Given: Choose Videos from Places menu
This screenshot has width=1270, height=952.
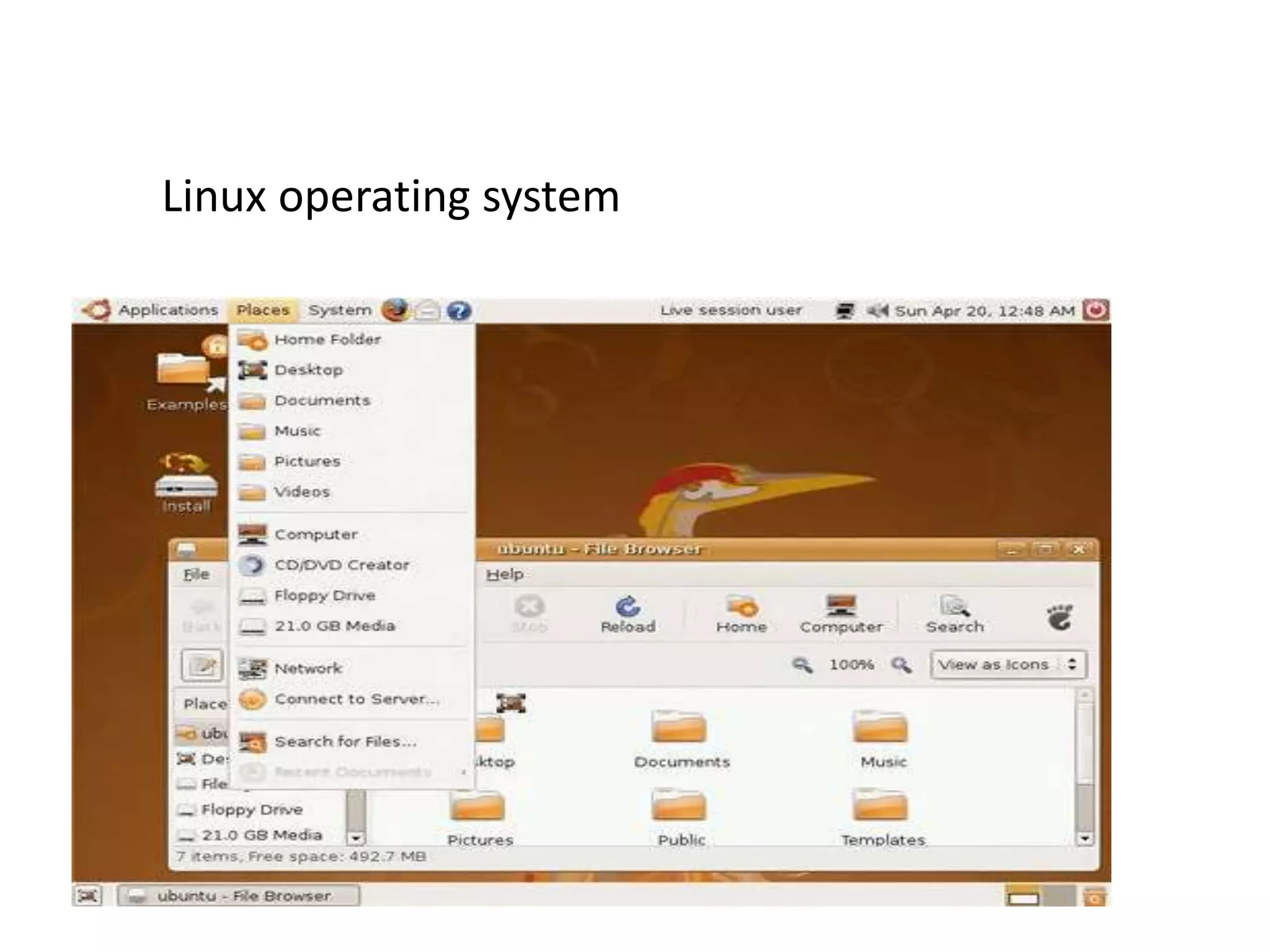Looking at the screenshot, I should [x=352, y=492].
